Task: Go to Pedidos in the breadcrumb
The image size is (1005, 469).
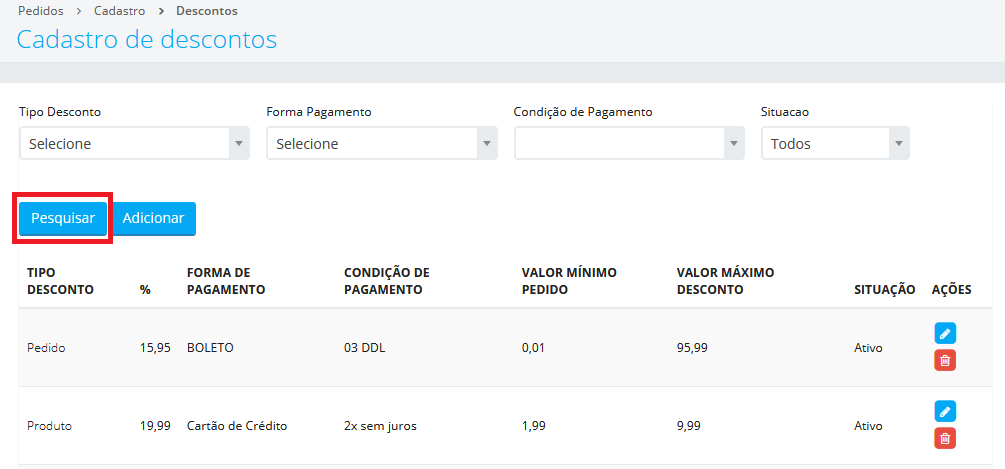Action: 42,11
